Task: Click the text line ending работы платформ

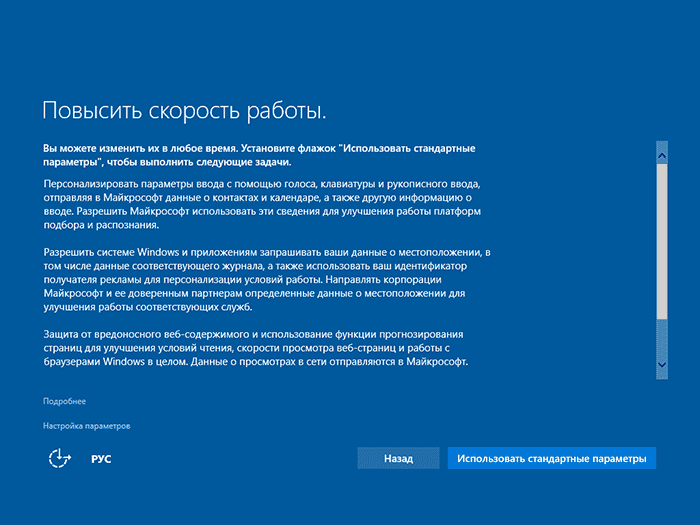Action: tap(262, 212)
